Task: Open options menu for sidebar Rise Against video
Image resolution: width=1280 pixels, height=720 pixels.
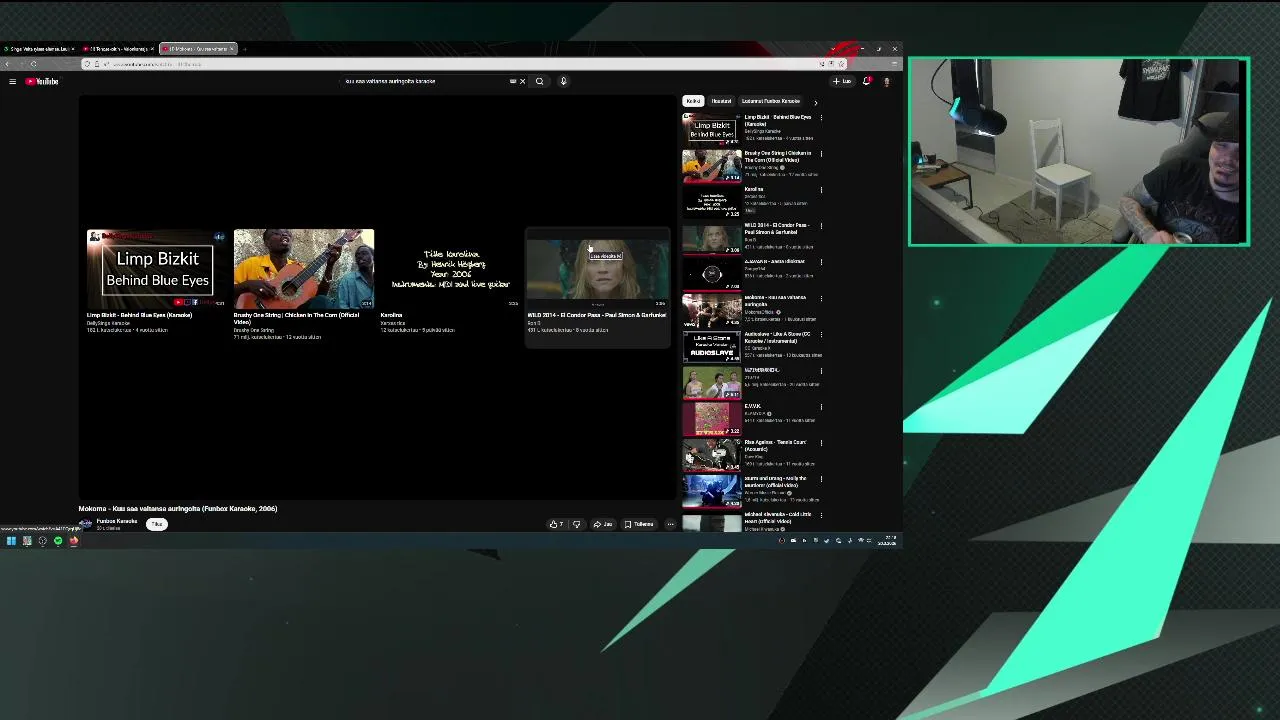Action: pyautogui.click(x=821, y=443)
